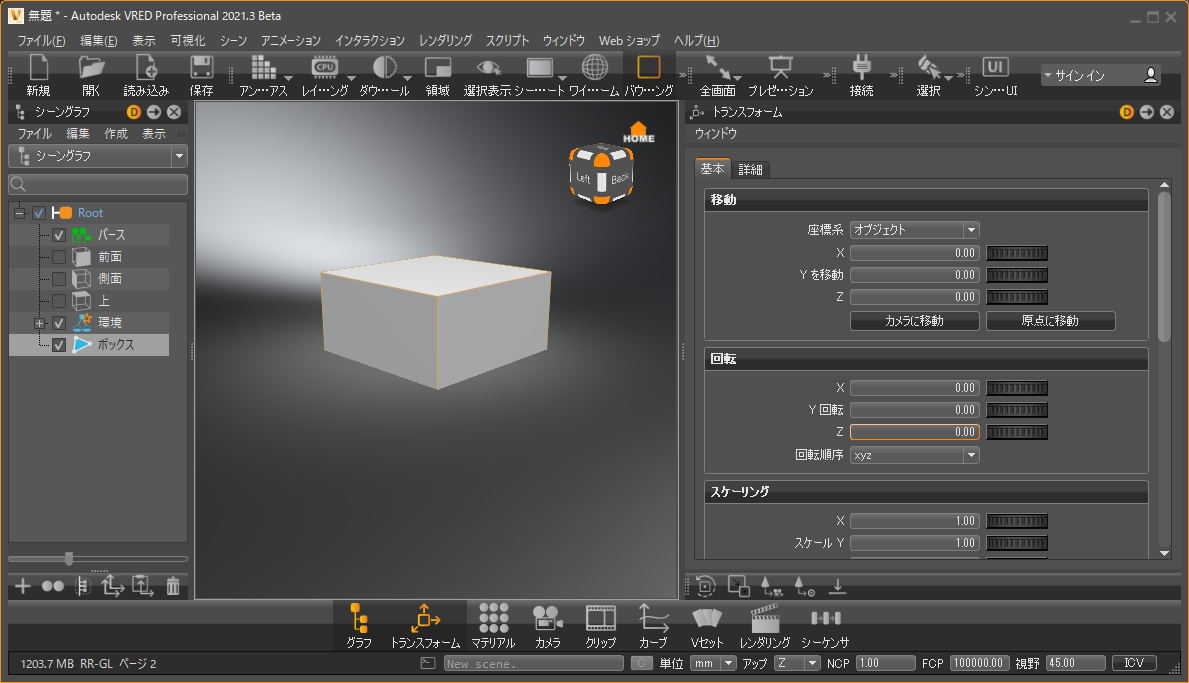Click the trash delete icon in scenegraph
Image resolution: width=1189 pixels, height=683 pixels.
tap(173, 586)
